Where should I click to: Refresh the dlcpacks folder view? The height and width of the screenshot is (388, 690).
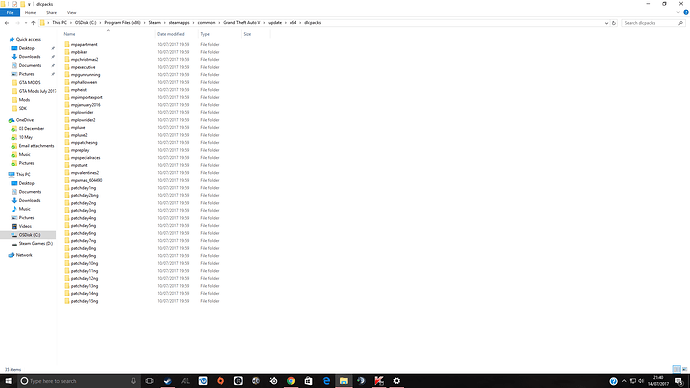pos(614,23)
